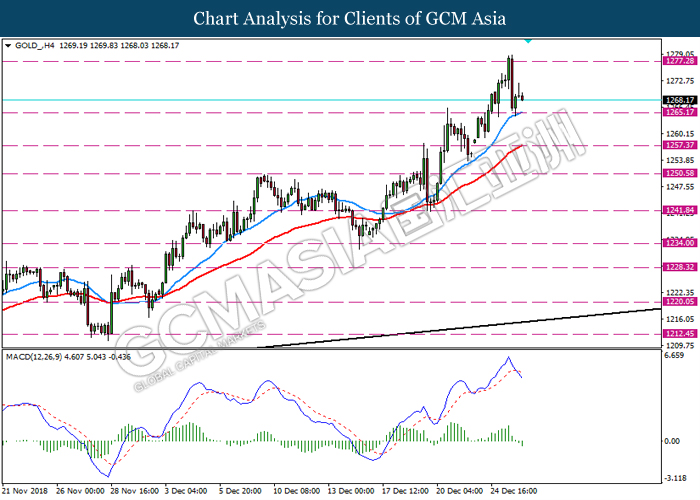This screenshot has width=700, height=500.
Task: Click the 26 Nov 00:00 time label
Action: click(80, 491)
